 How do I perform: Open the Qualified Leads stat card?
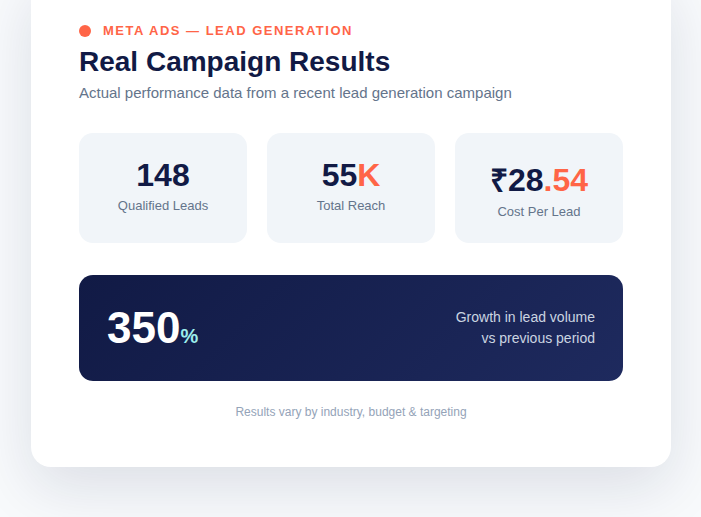pos(163,188)
